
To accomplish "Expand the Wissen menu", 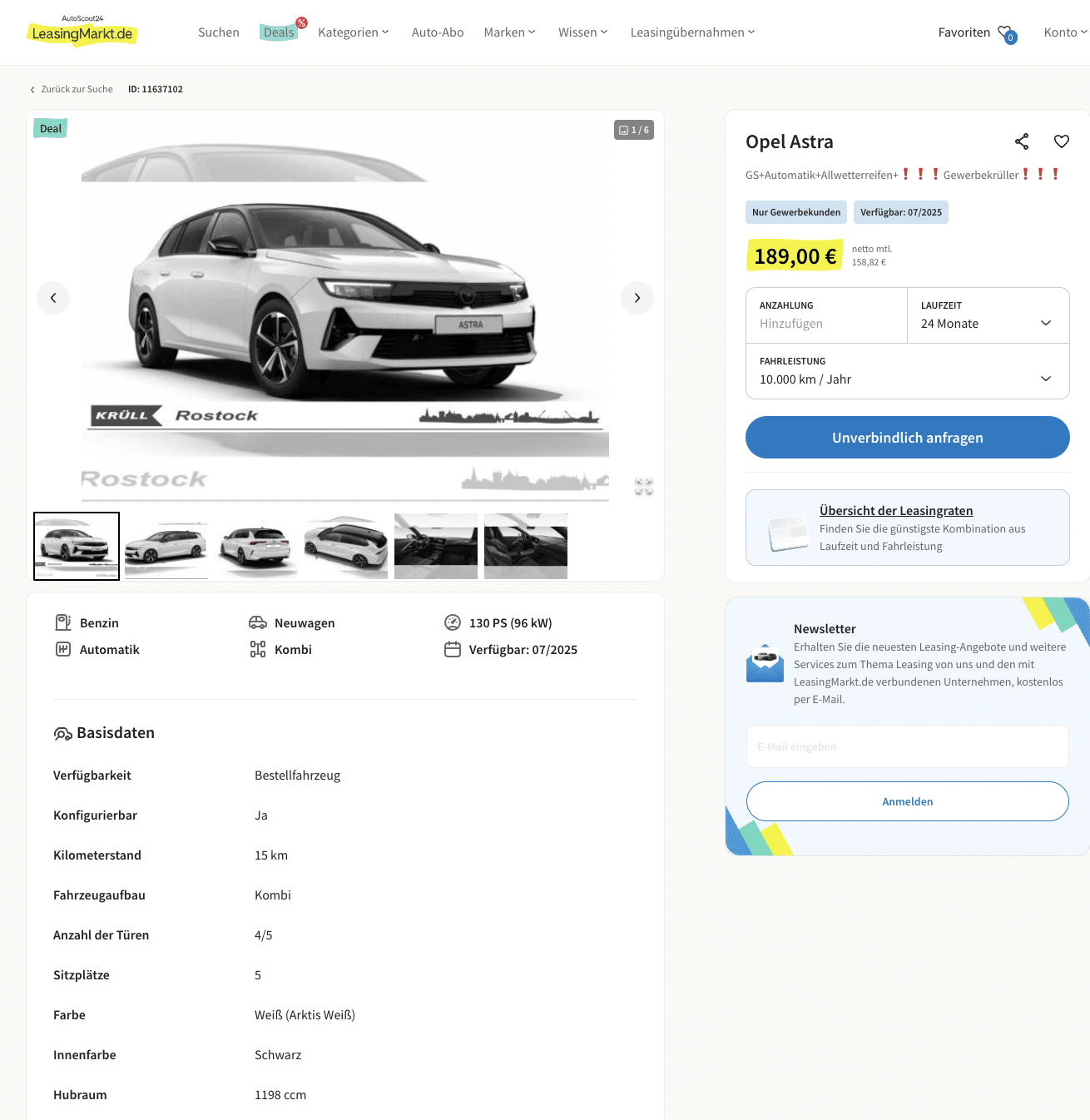I will 582,32.
